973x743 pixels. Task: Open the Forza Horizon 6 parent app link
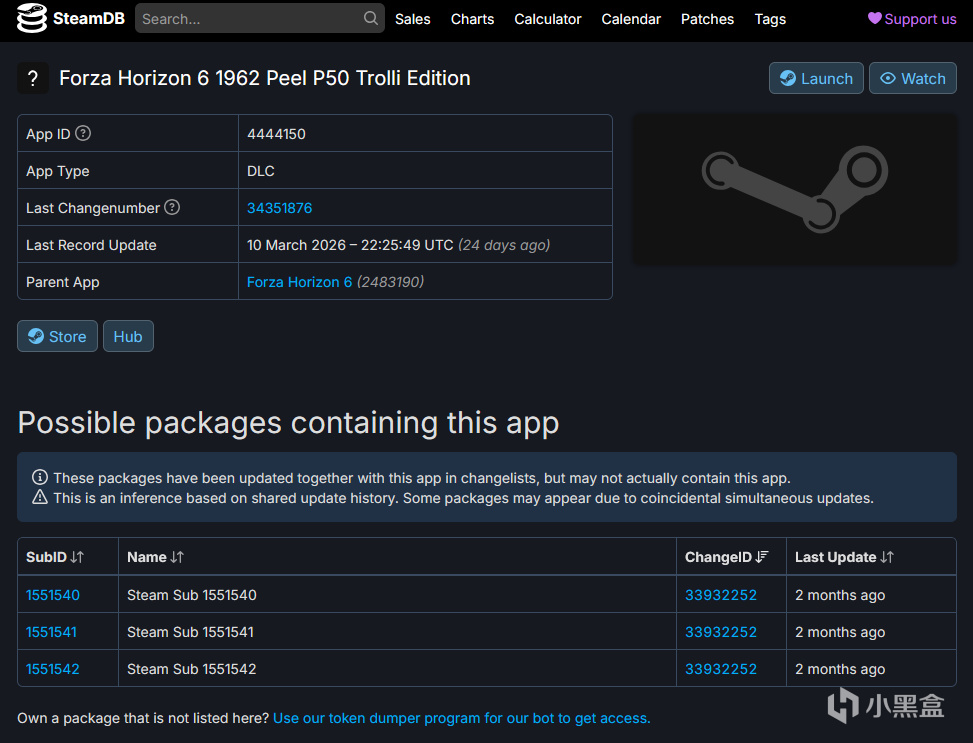(x=299, y=282)
